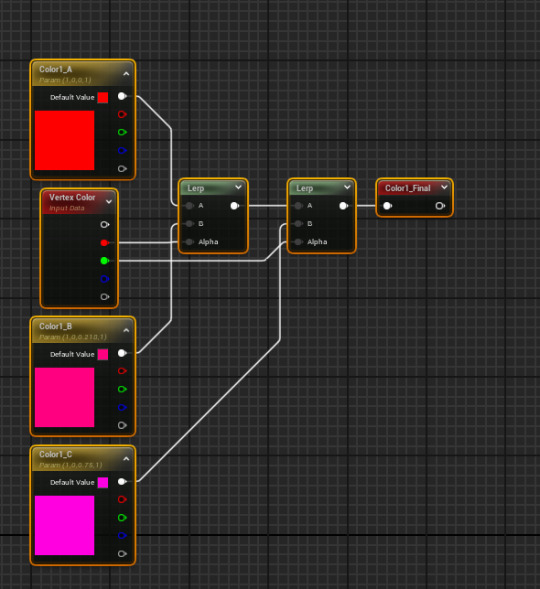Select the Color1_A node title
Viewport: 540px width, 589px height.
56,69
